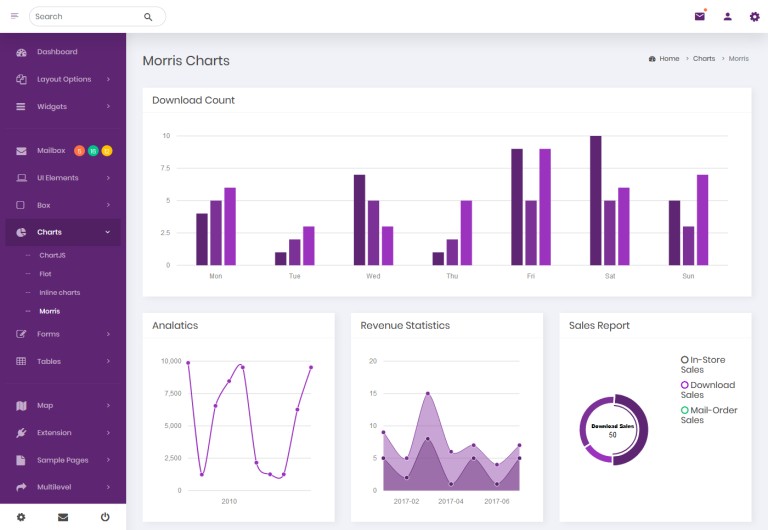Go to Home breadcrumb link
Image resolution: width=768 pixels, height=530 pixels.
669,58
